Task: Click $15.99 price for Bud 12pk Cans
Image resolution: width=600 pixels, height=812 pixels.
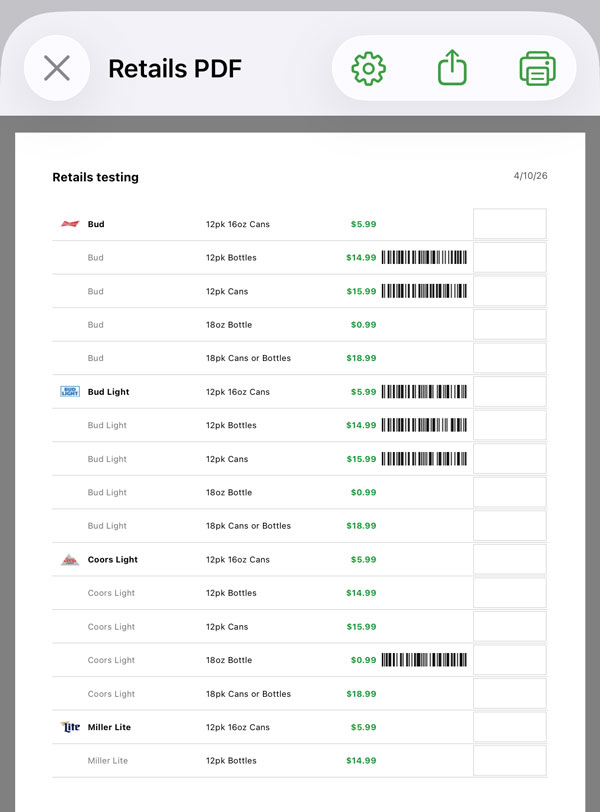Action: (361, 291)
